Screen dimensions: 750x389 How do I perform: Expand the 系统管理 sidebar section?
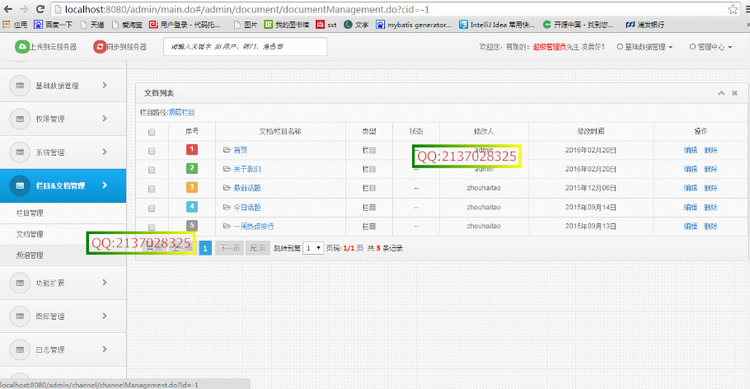[63, 152]
